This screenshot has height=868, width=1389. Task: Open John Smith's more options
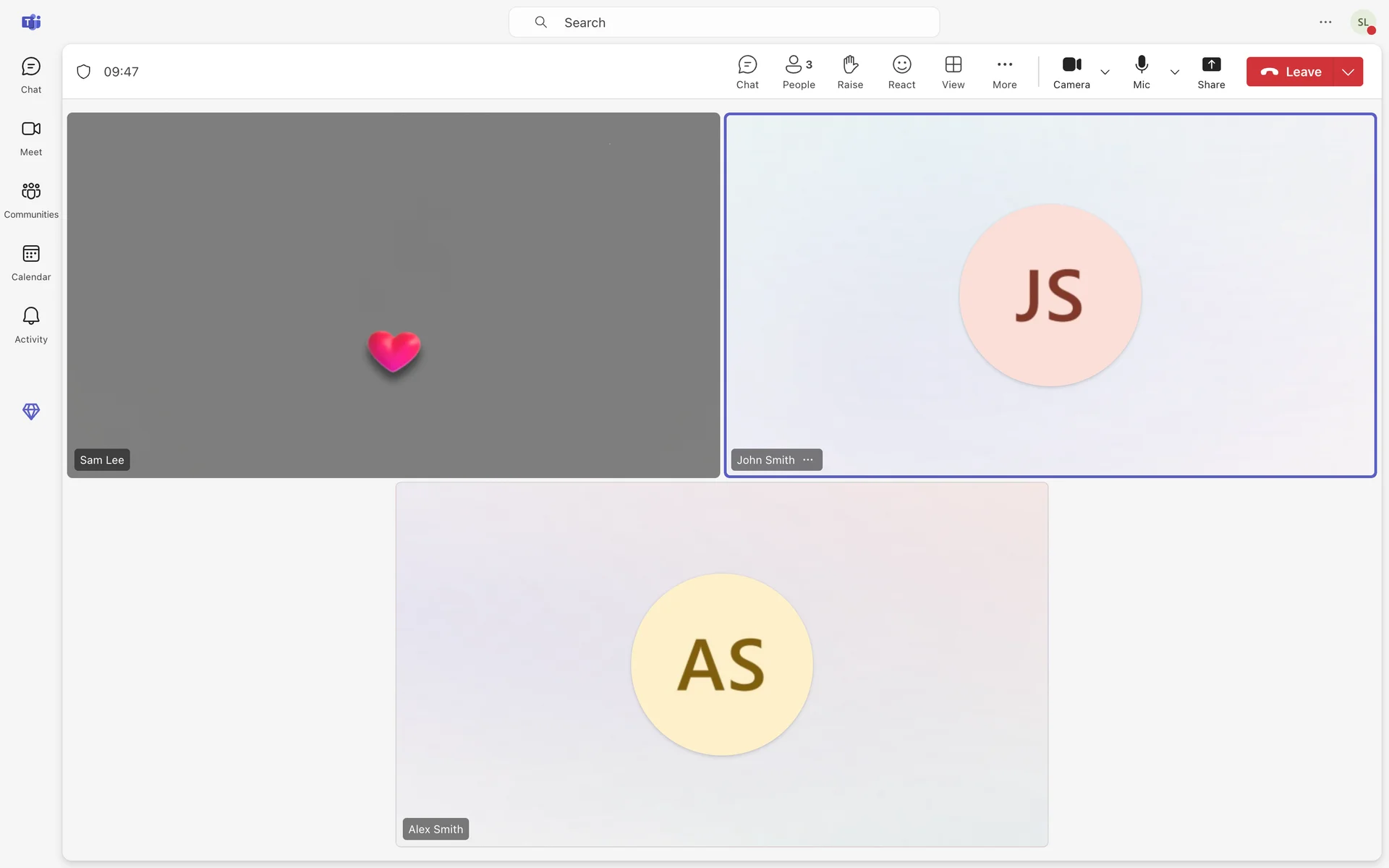808,460
